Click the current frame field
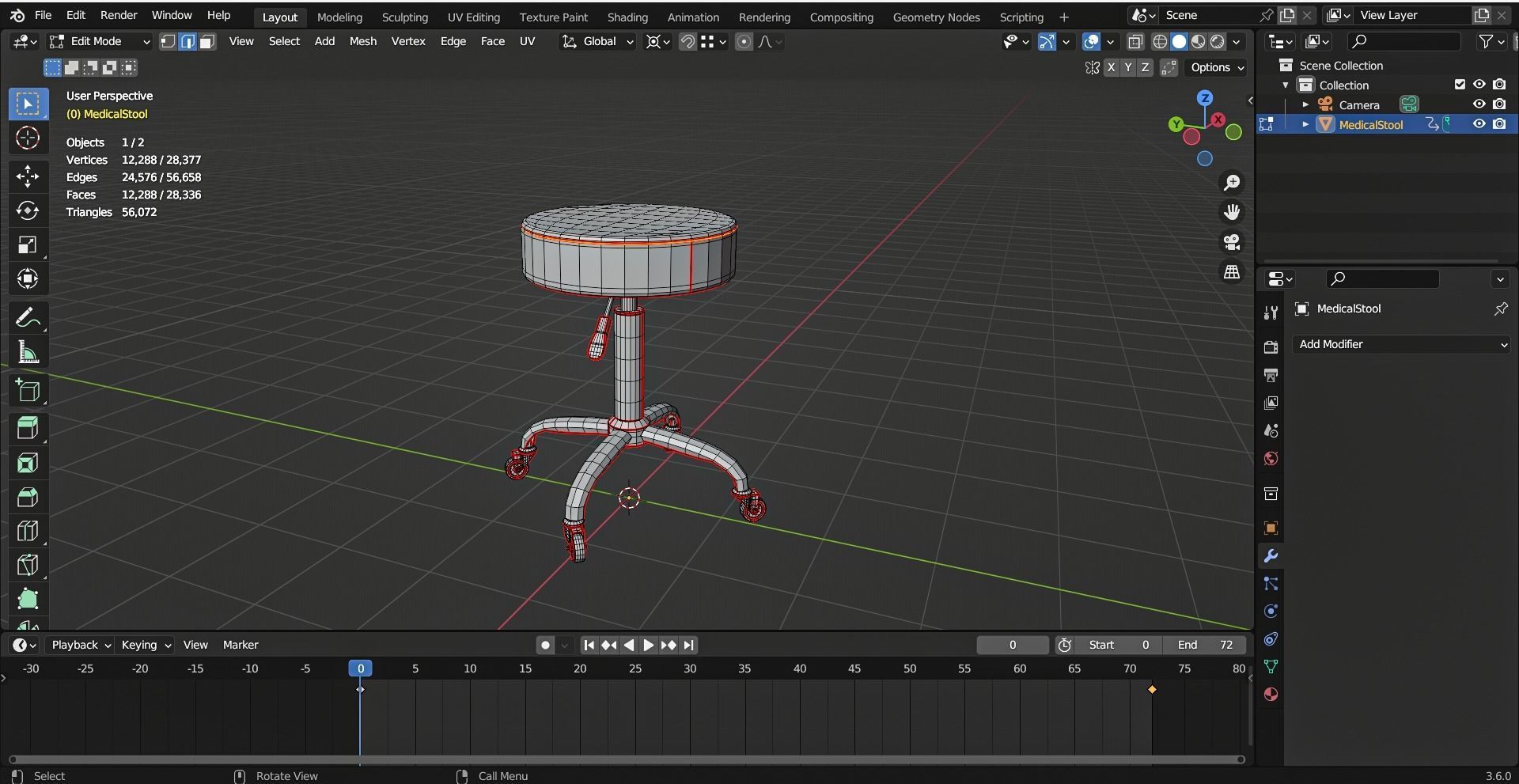Viewport: 1519px width, 784px height. point(1013,645)
